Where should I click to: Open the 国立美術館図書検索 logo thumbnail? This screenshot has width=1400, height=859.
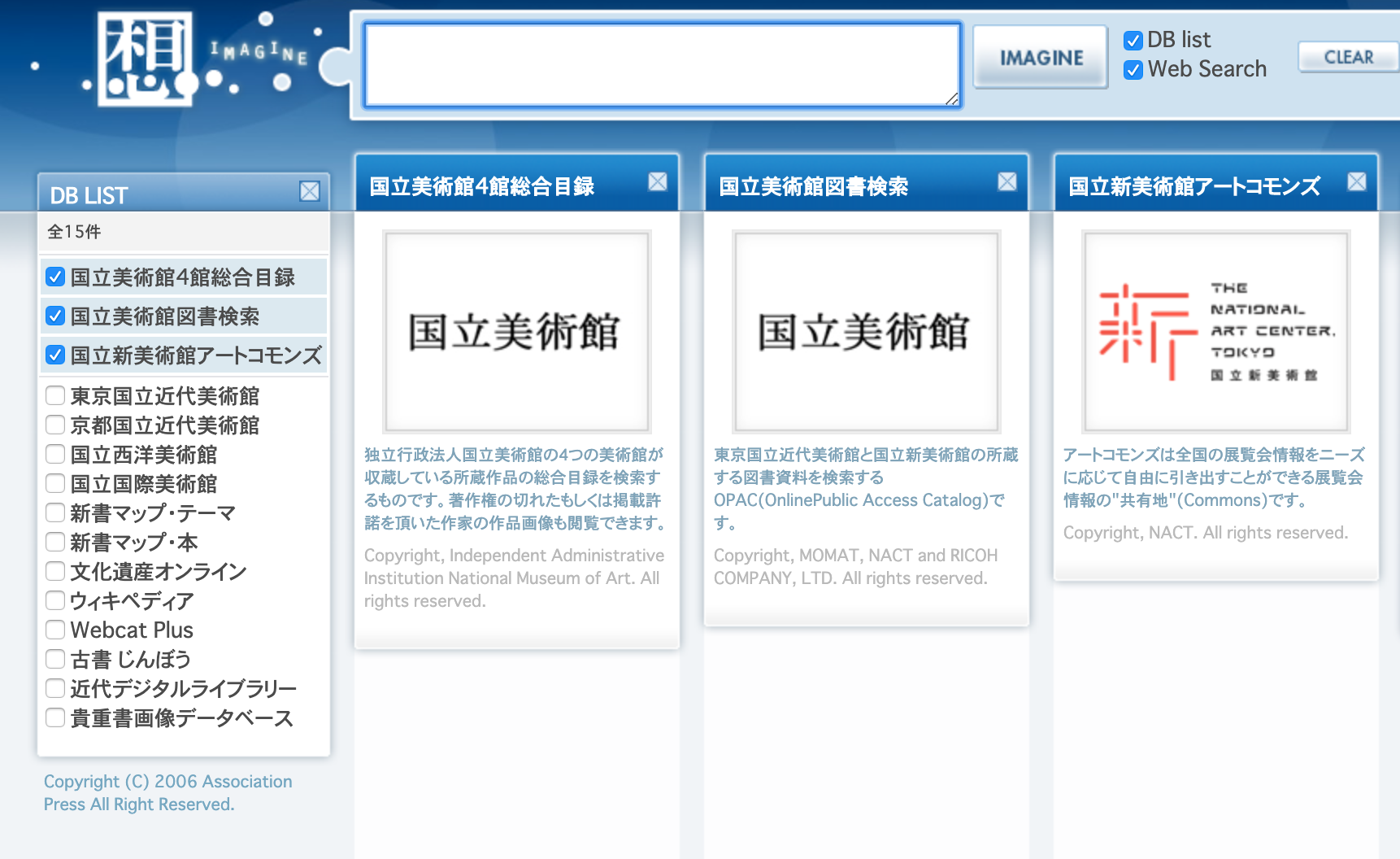pos(867,332)
